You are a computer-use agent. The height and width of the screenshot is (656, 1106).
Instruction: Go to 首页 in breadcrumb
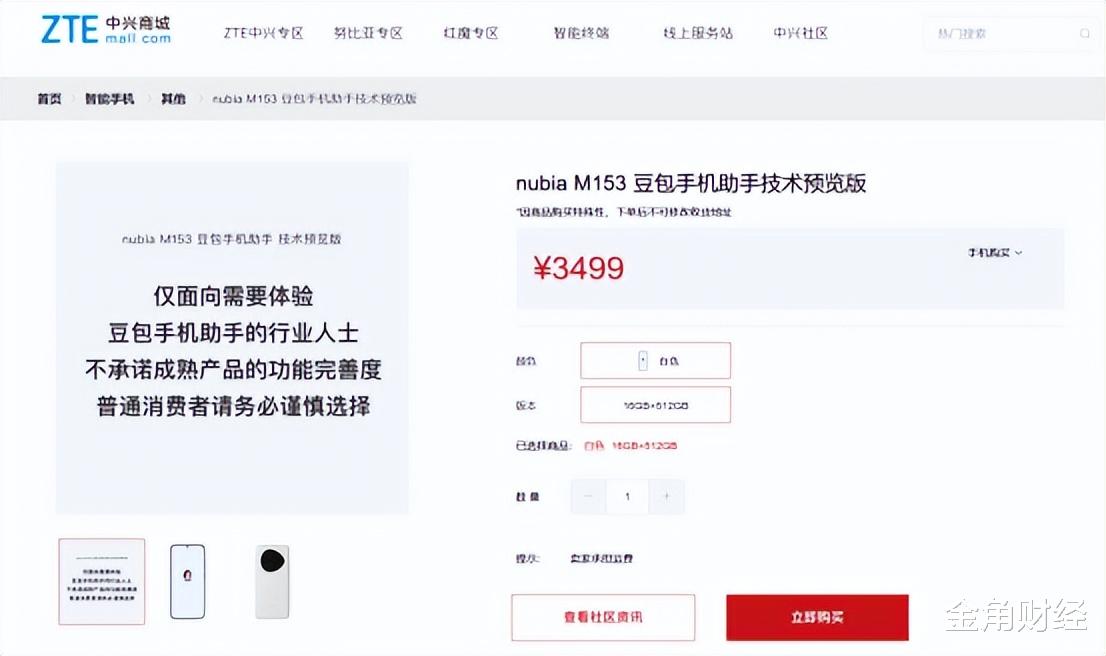[49, 99]
